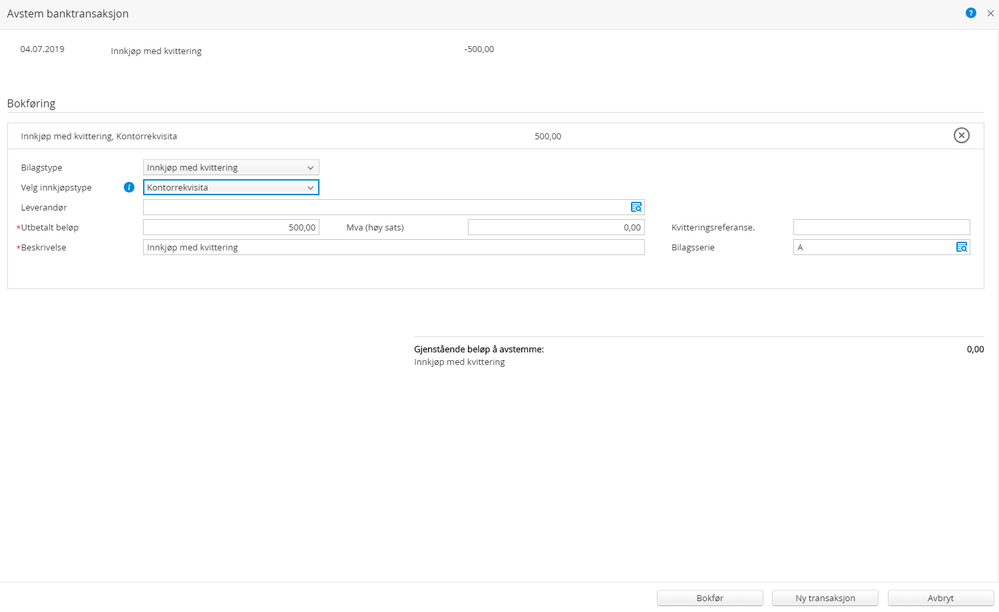Open supplier lookup in Leverandør field
Screen dimensions: 999x612
[636, 207]
